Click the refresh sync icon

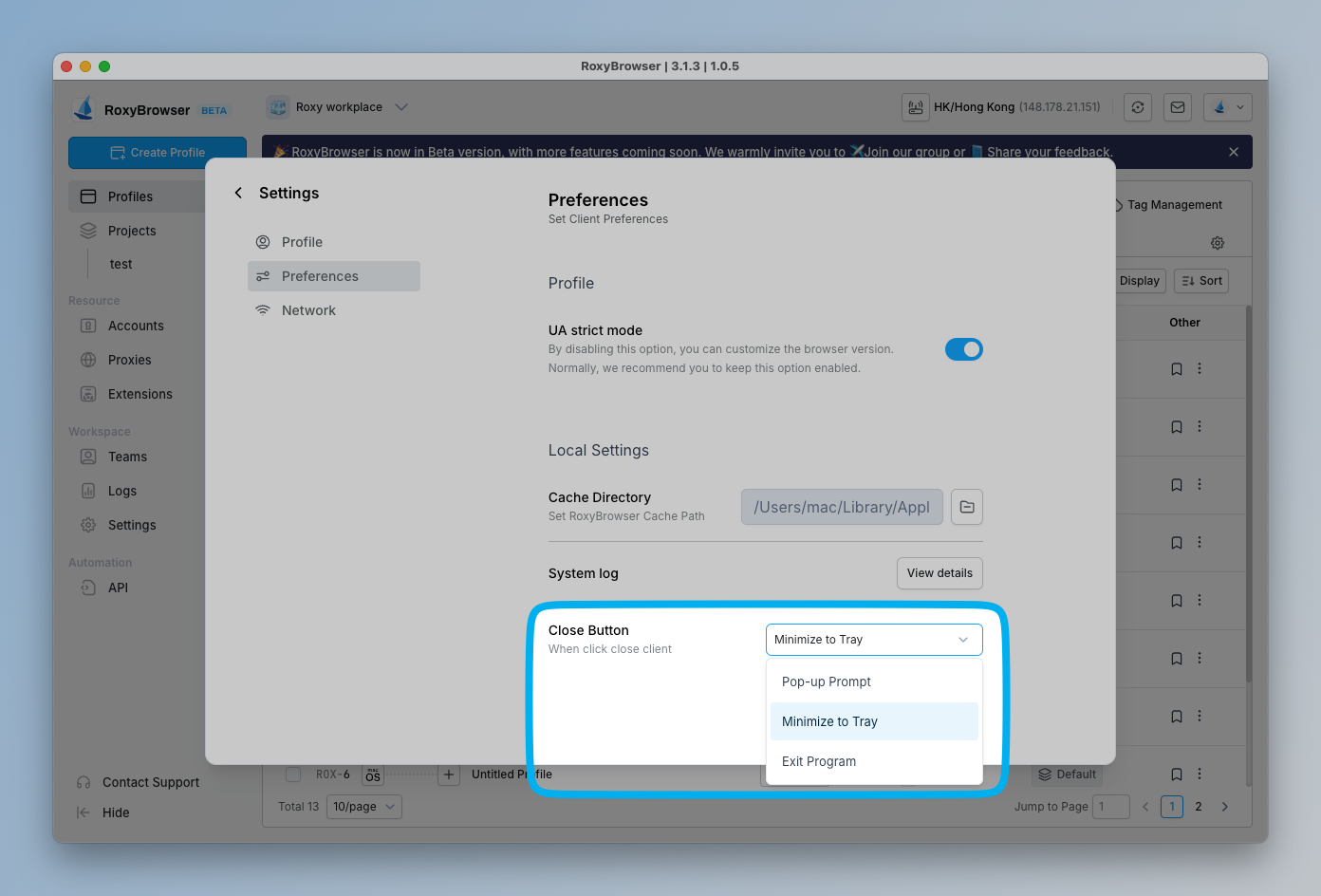pyautogui.click(x=1138, y=107)
